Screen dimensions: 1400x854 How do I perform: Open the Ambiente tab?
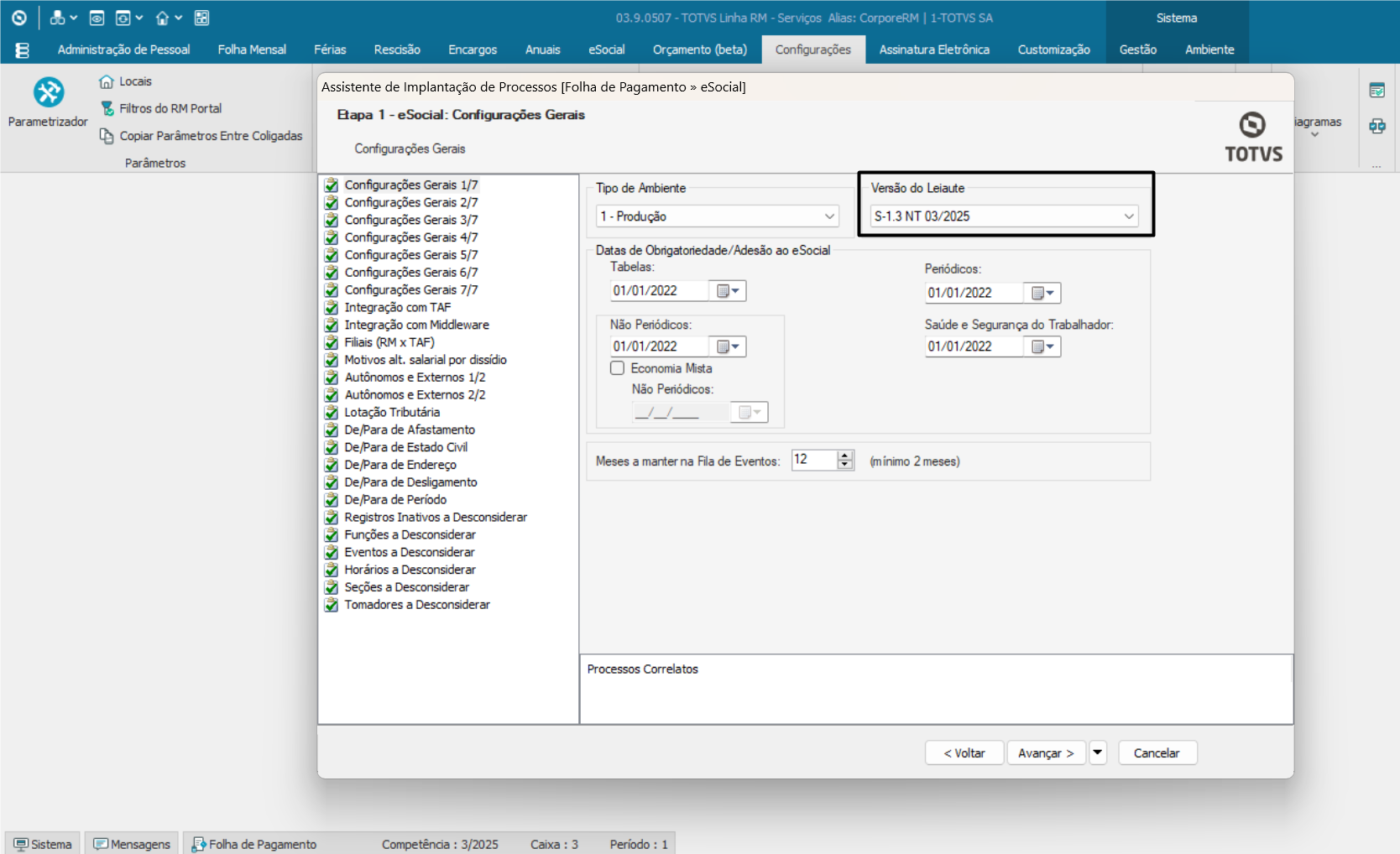[1209, 49]
